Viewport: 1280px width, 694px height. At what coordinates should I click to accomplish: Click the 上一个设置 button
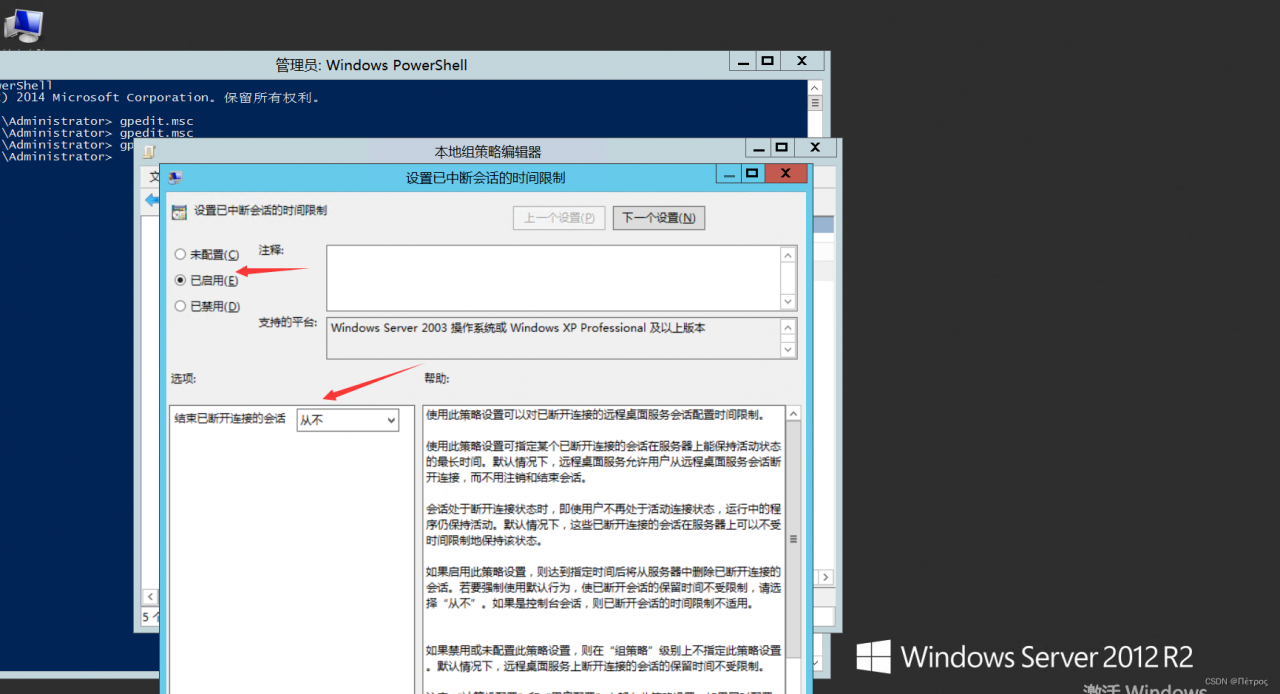click(x=559, y=217)
